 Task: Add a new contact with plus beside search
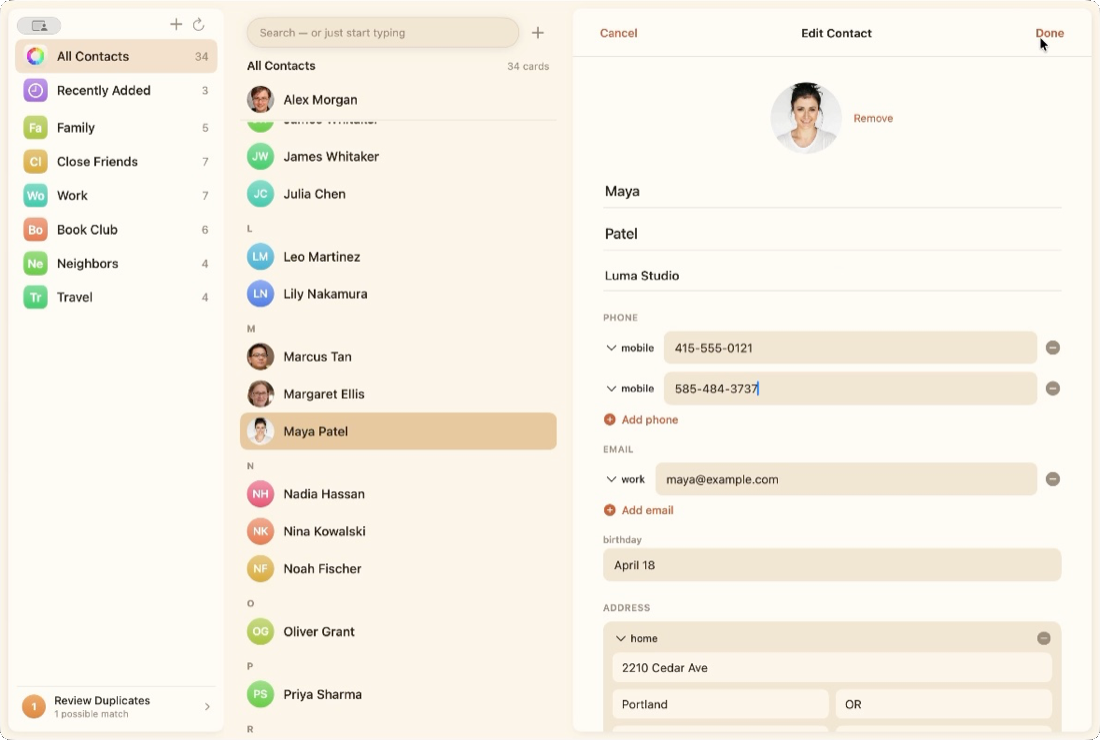(537, 32)
